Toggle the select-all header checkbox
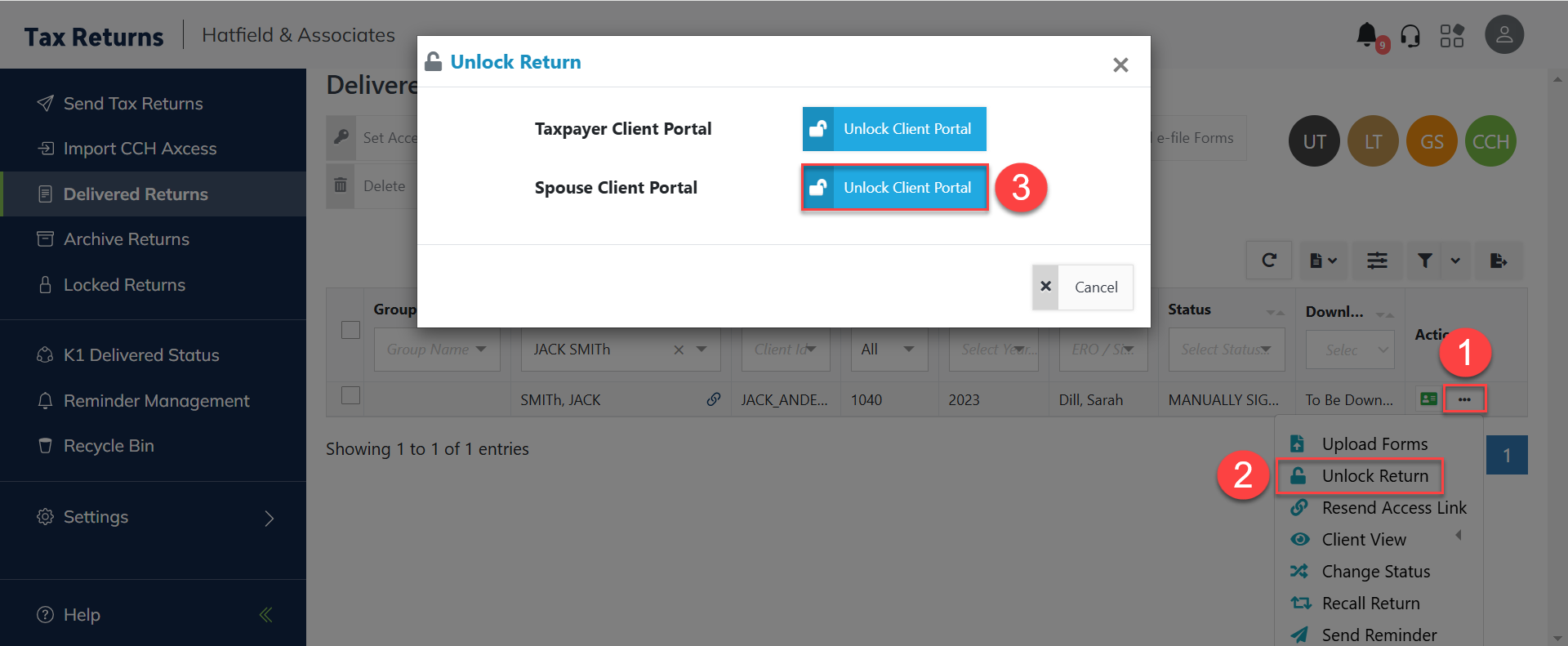1568x646 pixels. [x=350, y=330]
